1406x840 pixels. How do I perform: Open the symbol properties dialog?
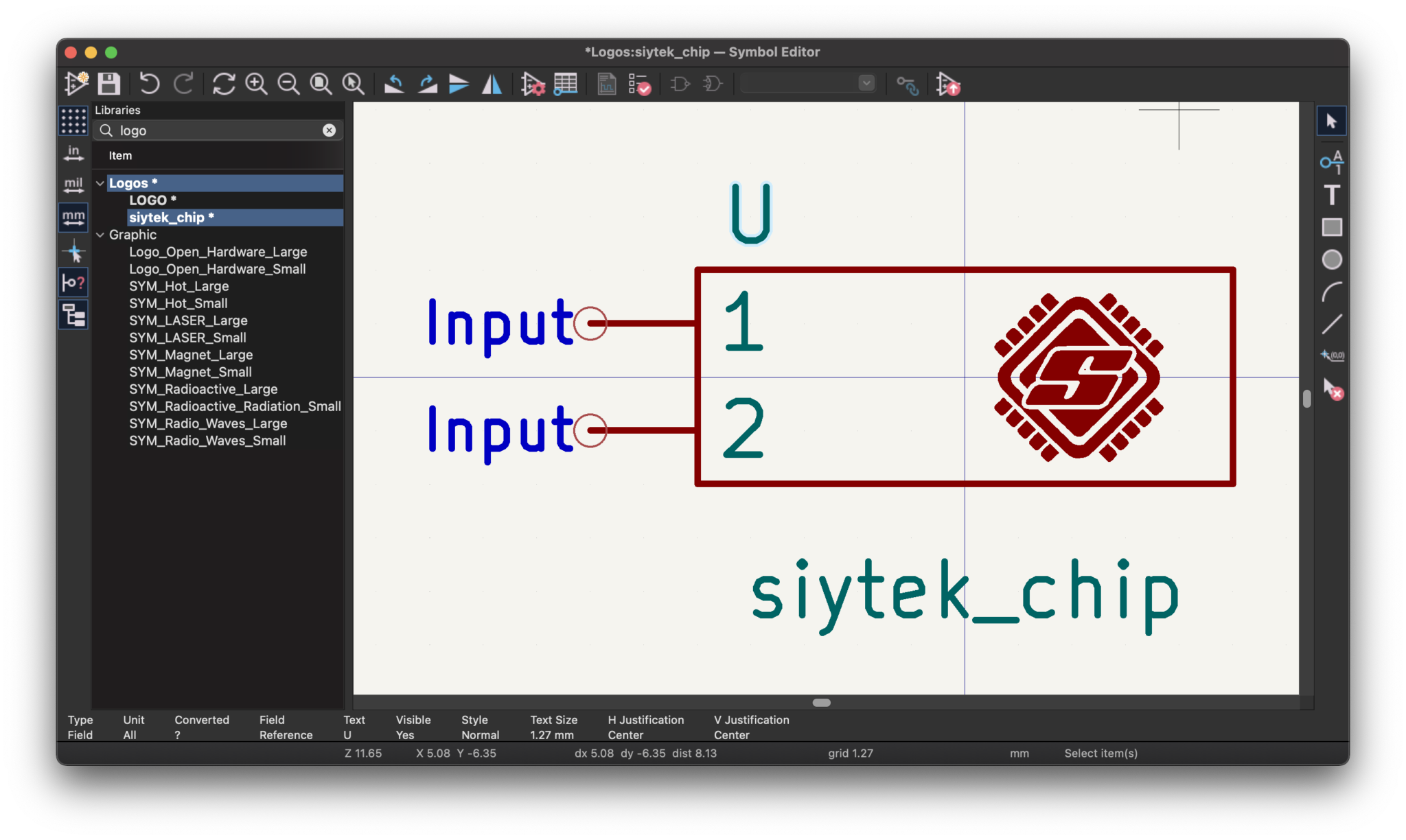click(x=533, y=83)
